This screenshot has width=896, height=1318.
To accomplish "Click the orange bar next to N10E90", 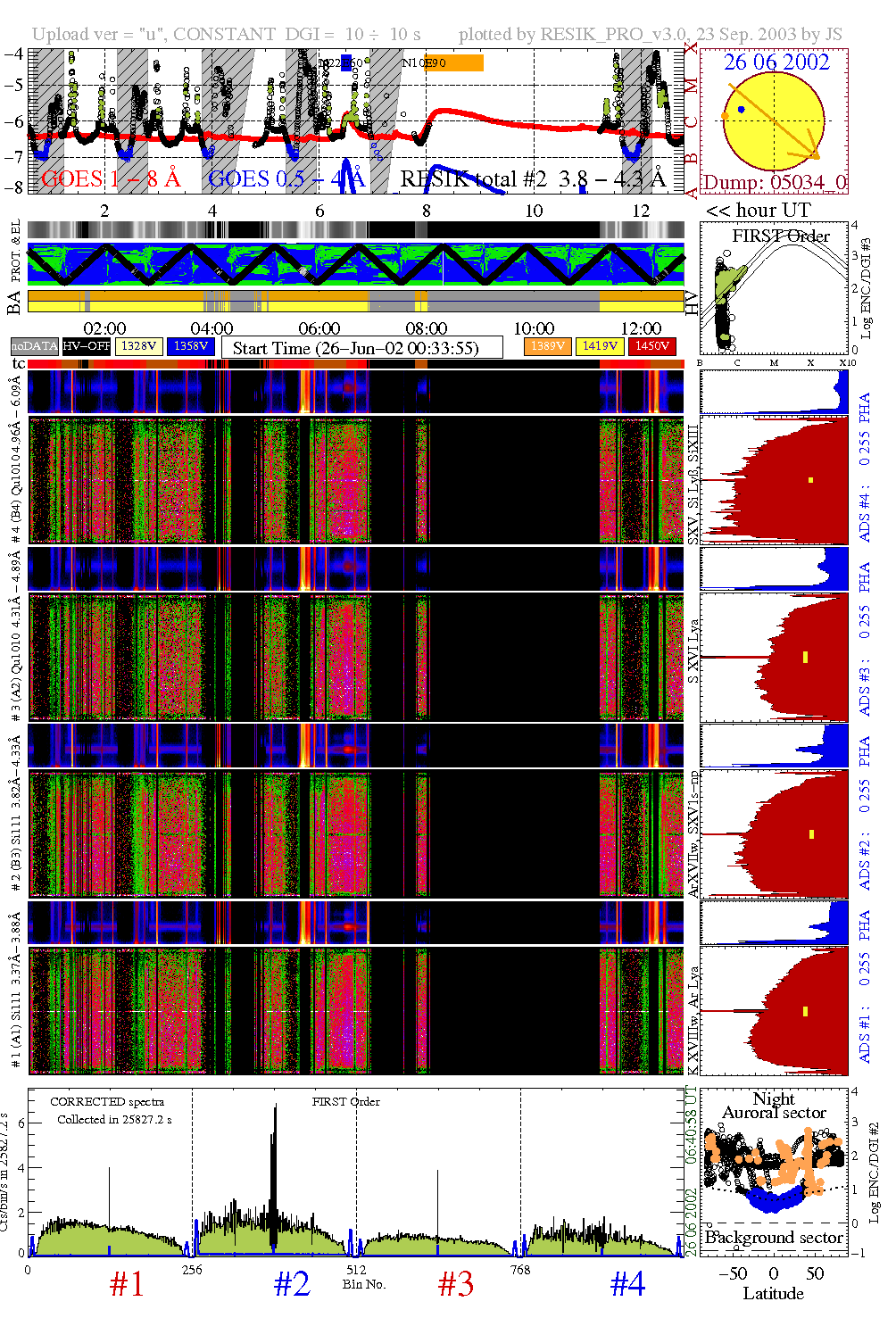I will click(464, 63).
